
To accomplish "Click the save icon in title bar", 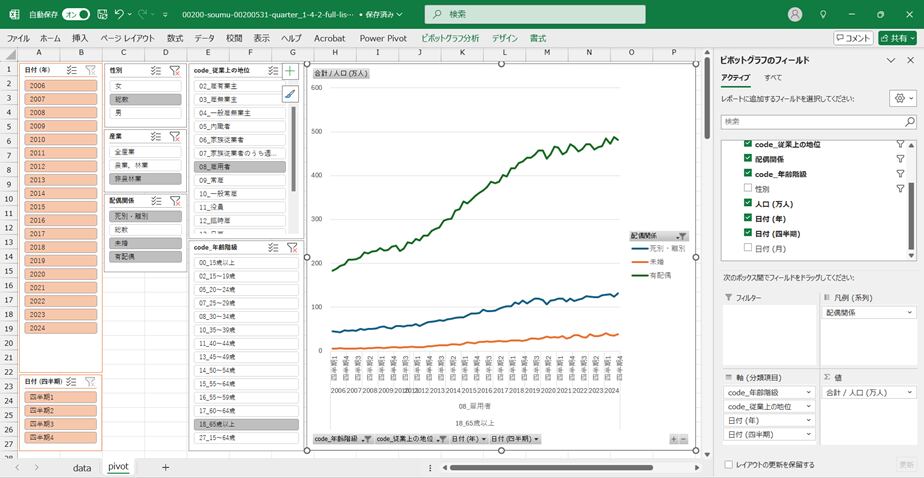I will (x=102, y=14).
